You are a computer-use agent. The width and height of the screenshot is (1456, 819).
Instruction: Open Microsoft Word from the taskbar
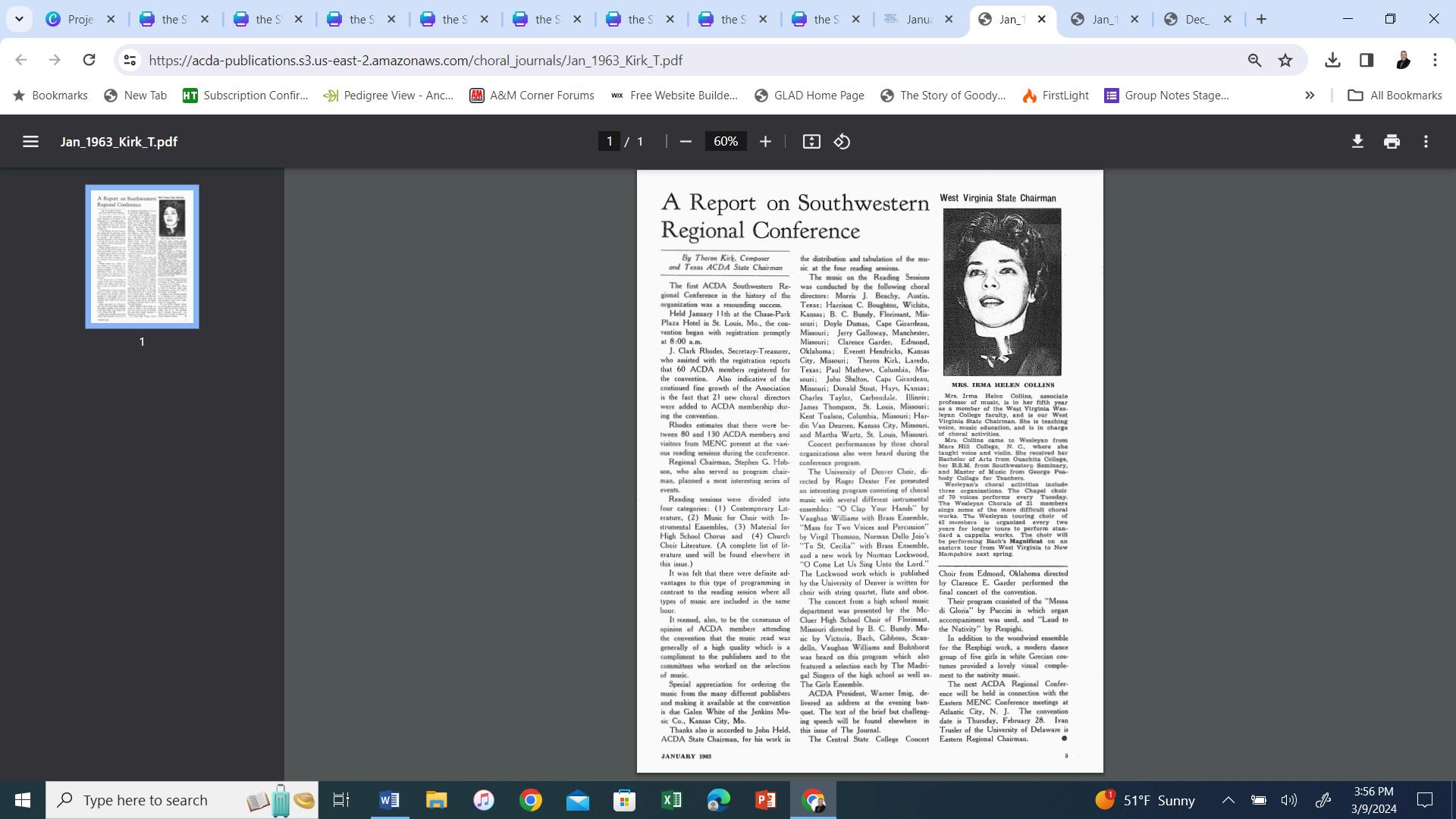389,800
